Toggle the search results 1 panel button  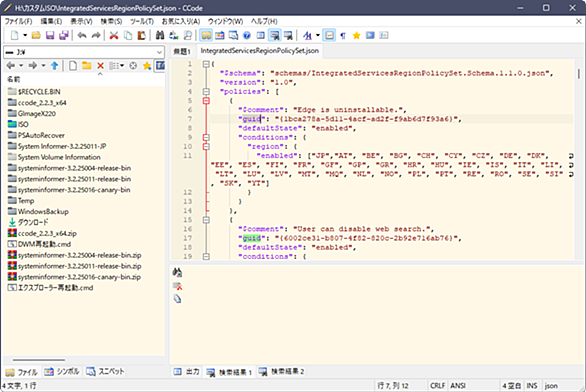pyautogui.click(x=275, y=36)
